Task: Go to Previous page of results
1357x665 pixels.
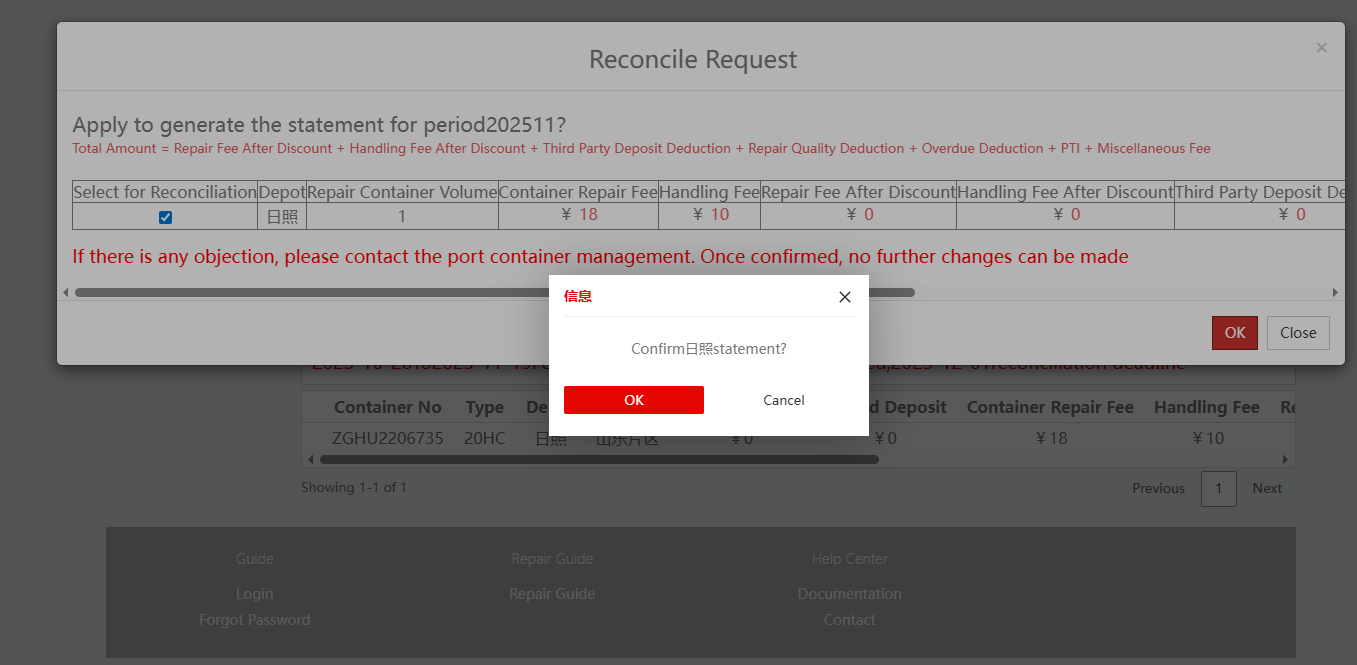Action: click(1158, 488)
